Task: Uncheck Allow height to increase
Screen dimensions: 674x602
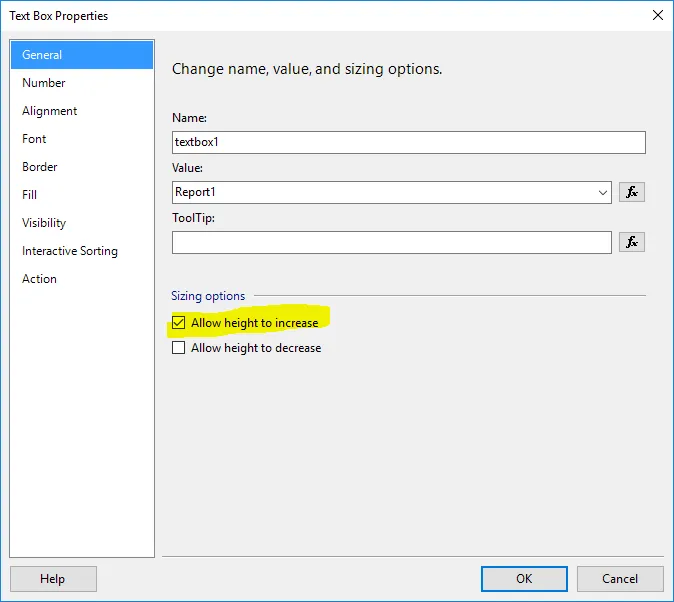Action: [x=178, y=322]
